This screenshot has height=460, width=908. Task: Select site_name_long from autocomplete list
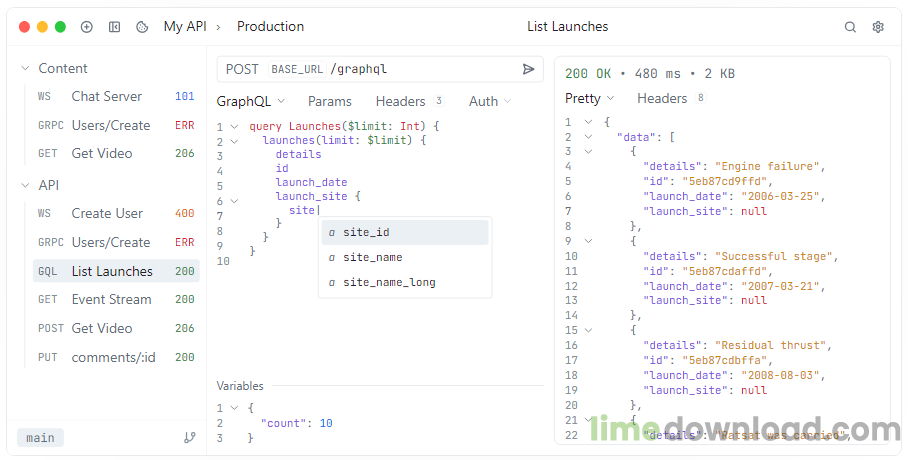(389, 282)
